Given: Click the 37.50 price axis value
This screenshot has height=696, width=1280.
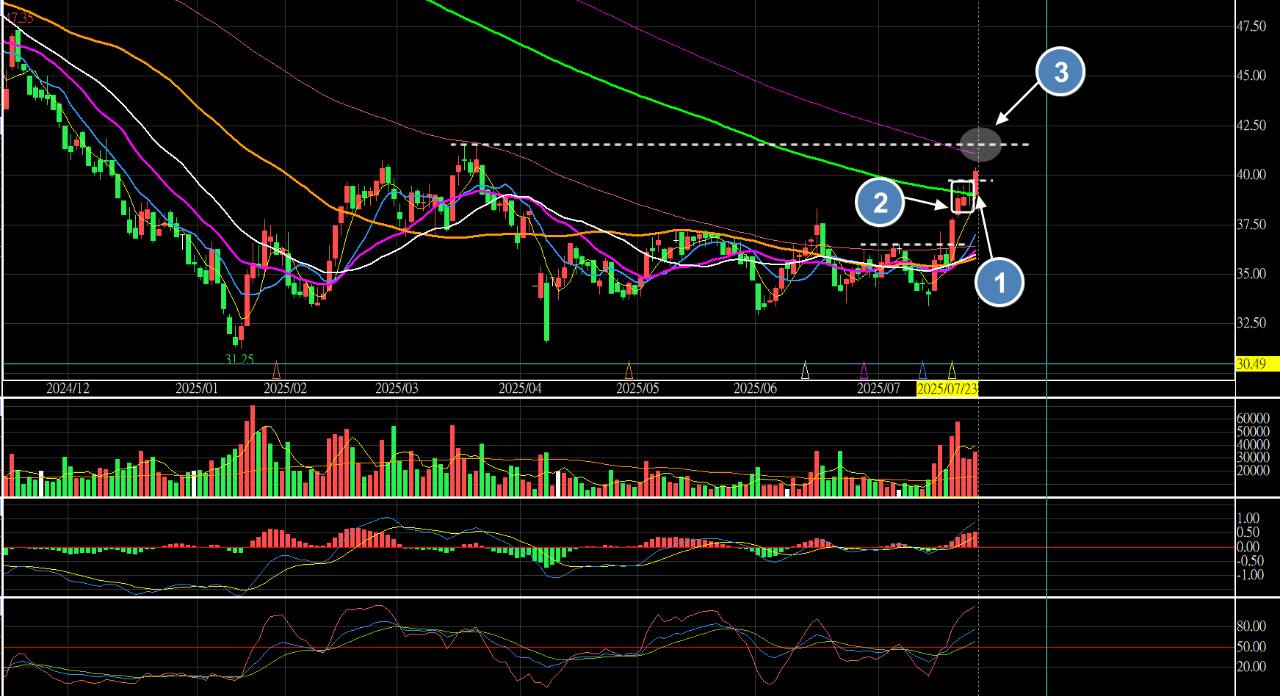Looking at the screenshot, I should pos(1253,224).
